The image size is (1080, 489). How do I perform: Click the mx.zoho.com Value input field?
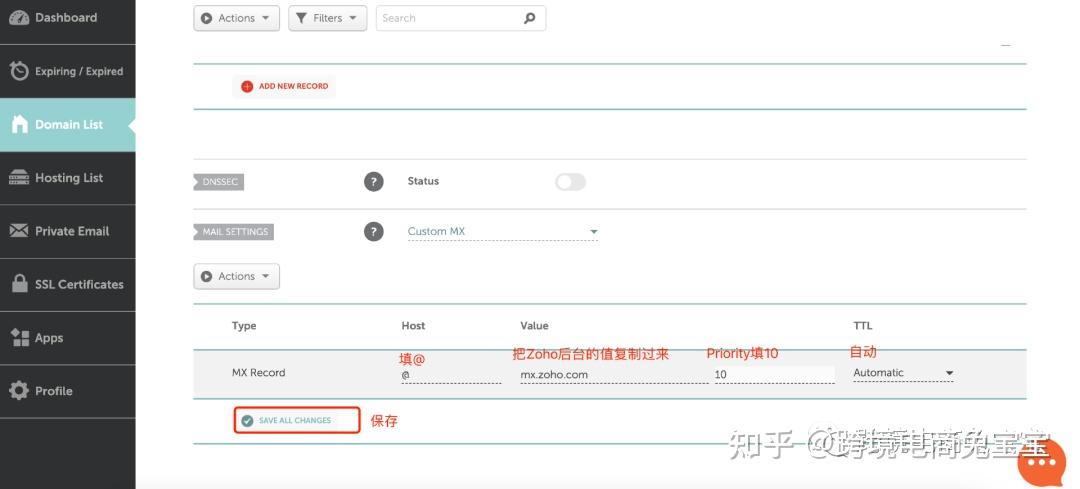tap(610, 374)
